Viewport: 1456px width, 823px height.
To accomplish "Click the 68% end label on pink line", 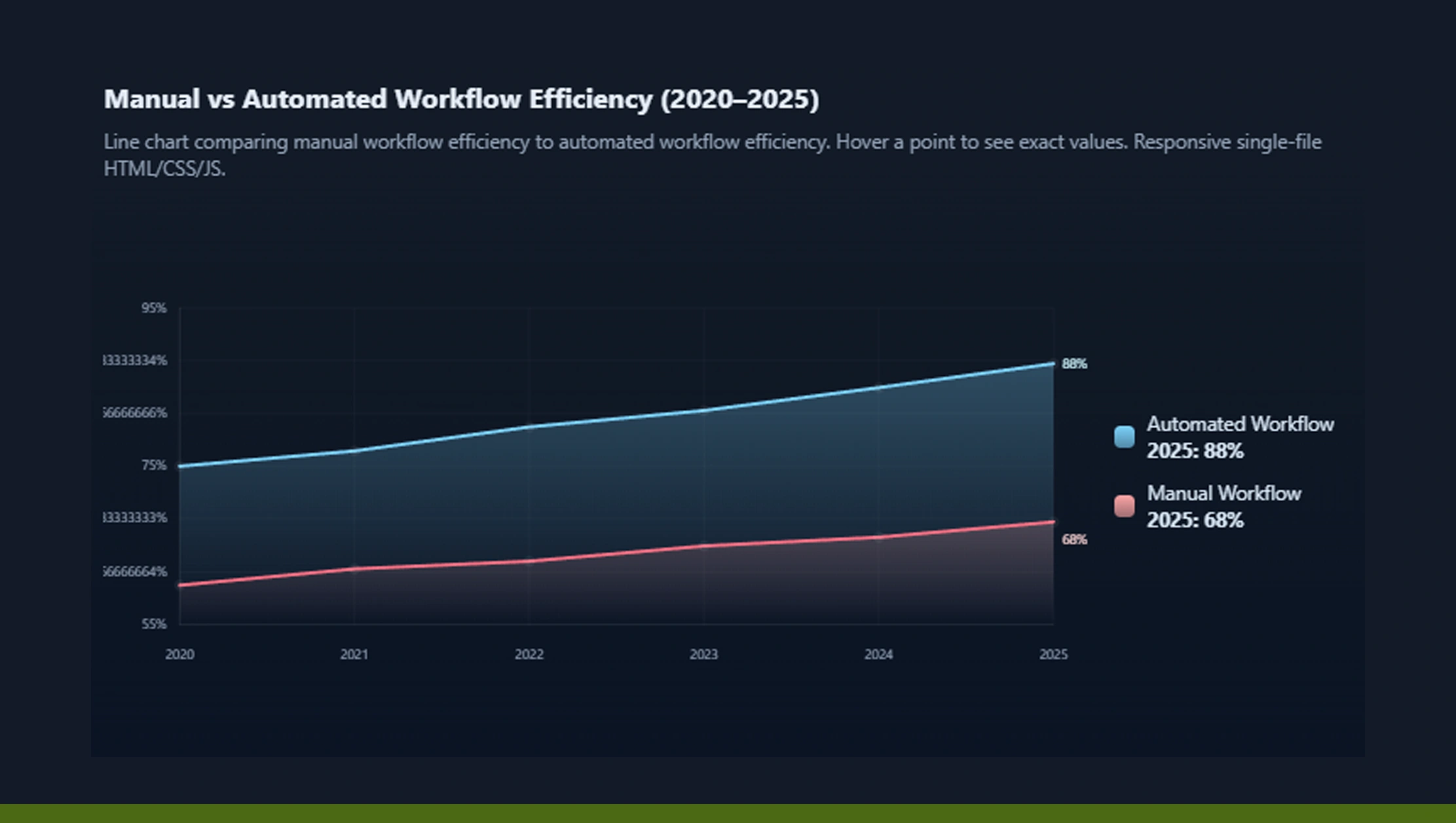I will tap(1074, 540).
